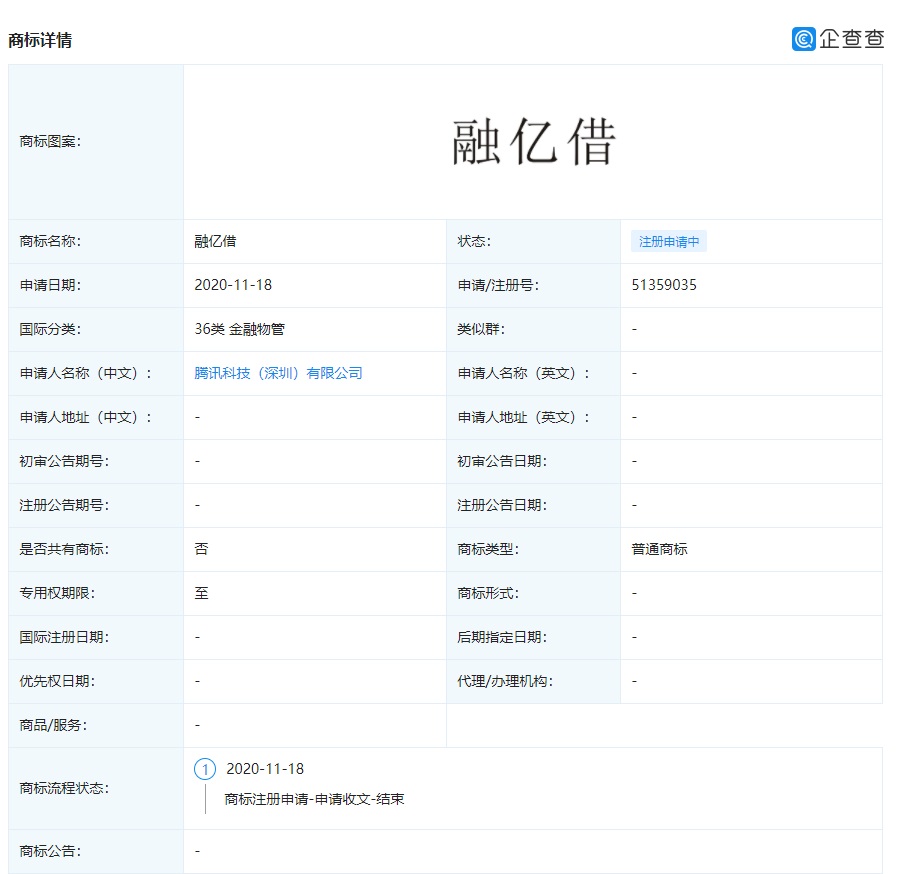This screenshot has width=898, height=874.
Task: Click the 否 shared trademark value
Action: [x=201, y=549]
